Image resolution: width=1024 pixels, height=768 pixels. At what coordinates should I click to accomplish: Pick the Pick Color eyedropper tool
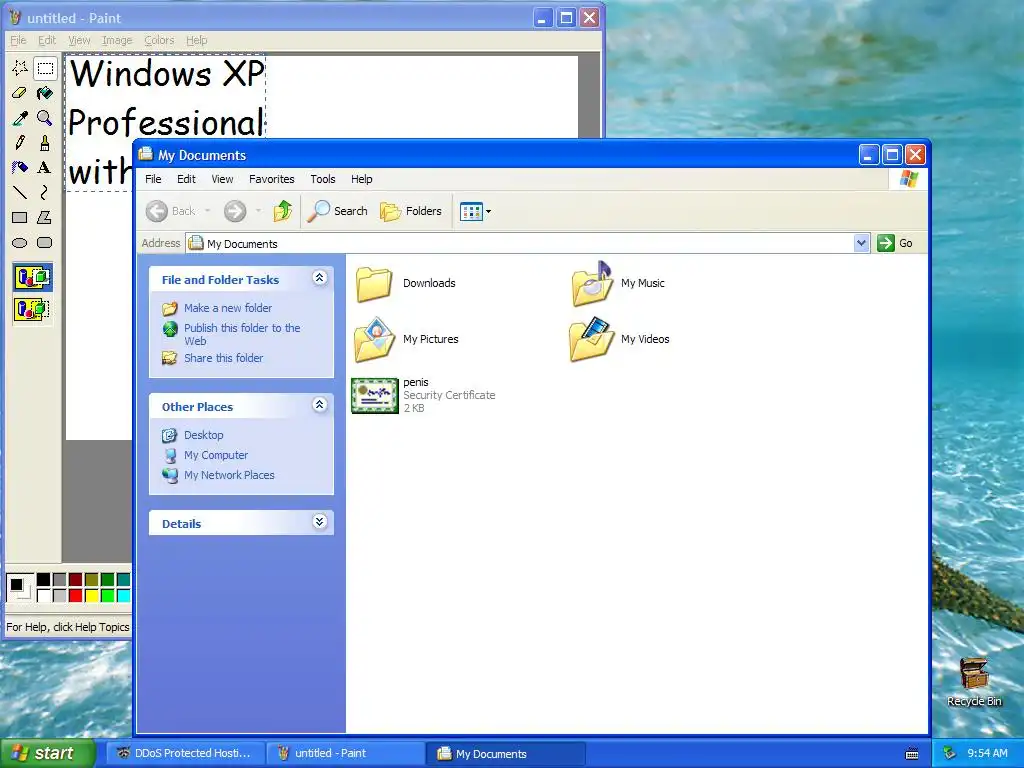20,118
